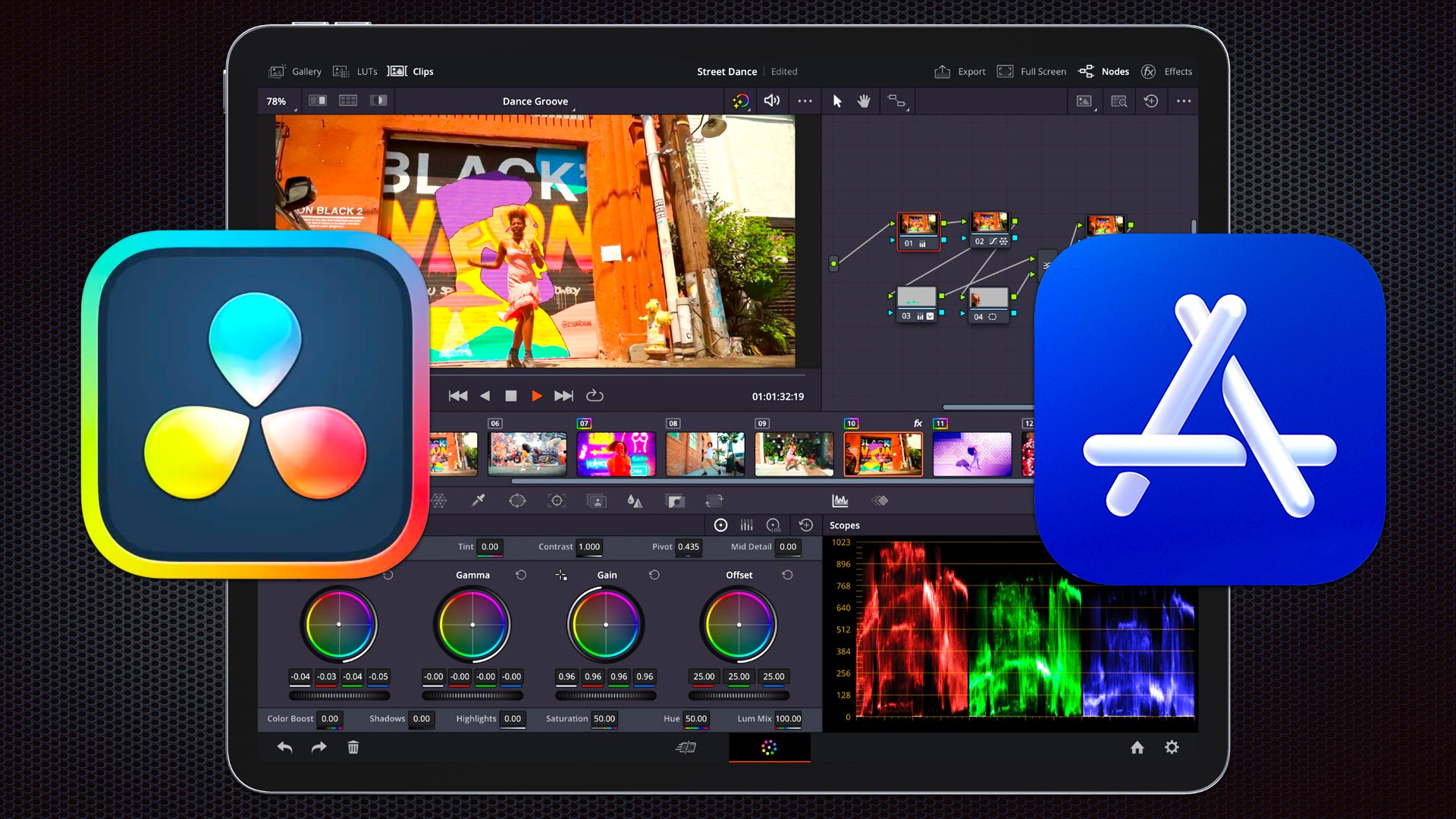Select the pointer arrow tool
1456x819 pixels.
pyautogui.click(x=837, y=101)
